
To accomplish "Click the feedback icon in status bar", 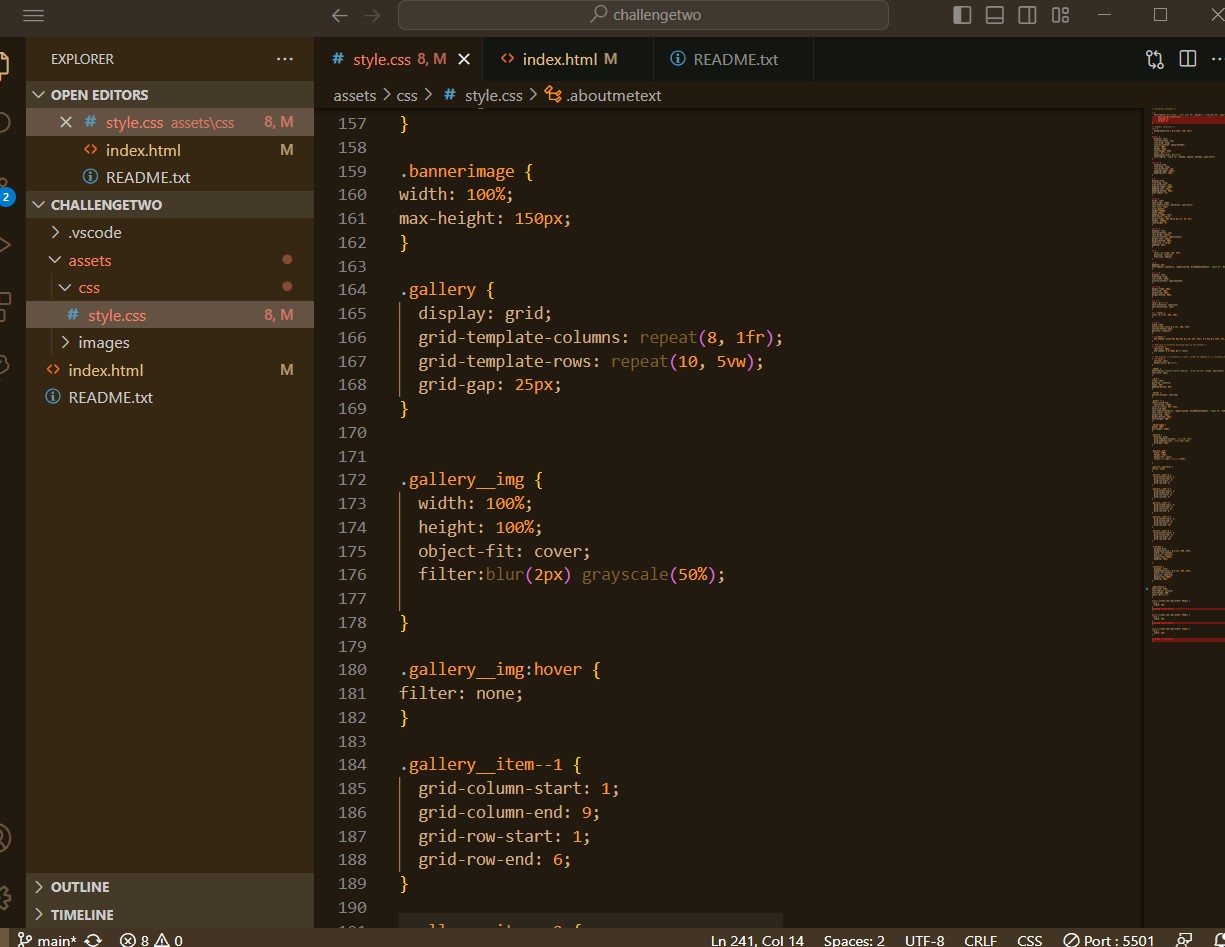I will pyautogui.click(x=1183, y=940).
